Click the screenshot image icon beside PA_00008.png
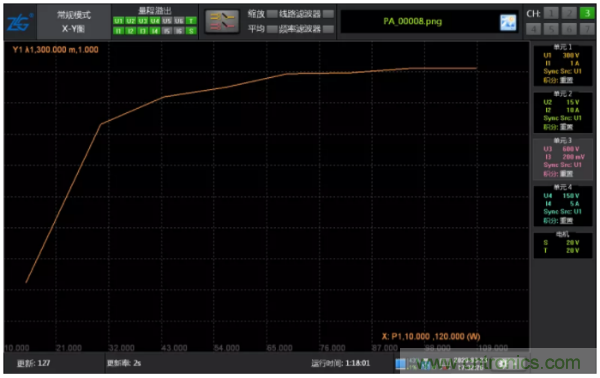The width and height of the screenshot is (600, 378). [508, 23]
